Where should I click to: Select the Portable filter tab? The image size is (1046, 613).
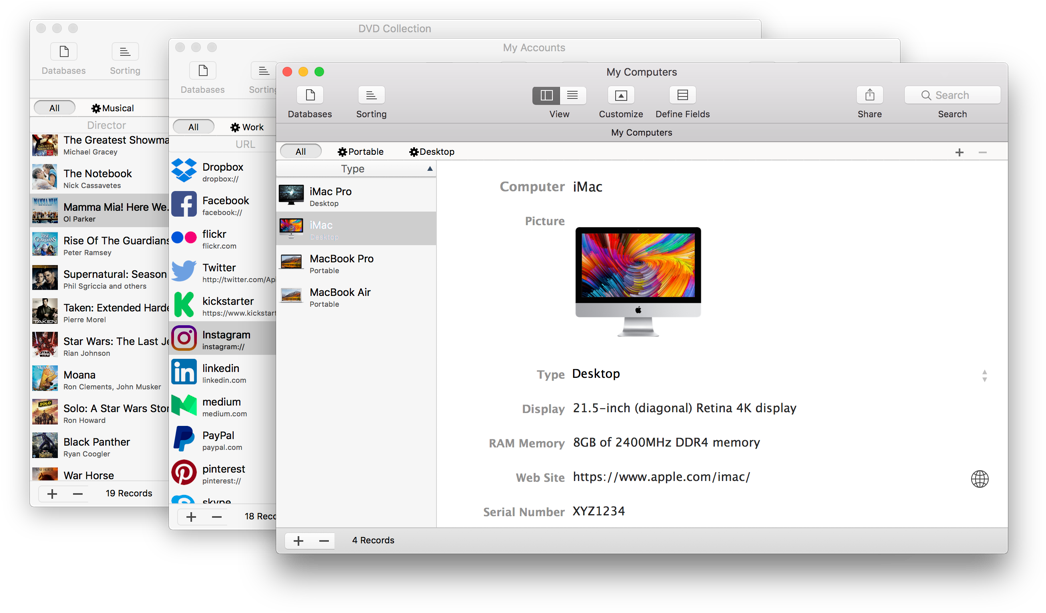point(360,152)
